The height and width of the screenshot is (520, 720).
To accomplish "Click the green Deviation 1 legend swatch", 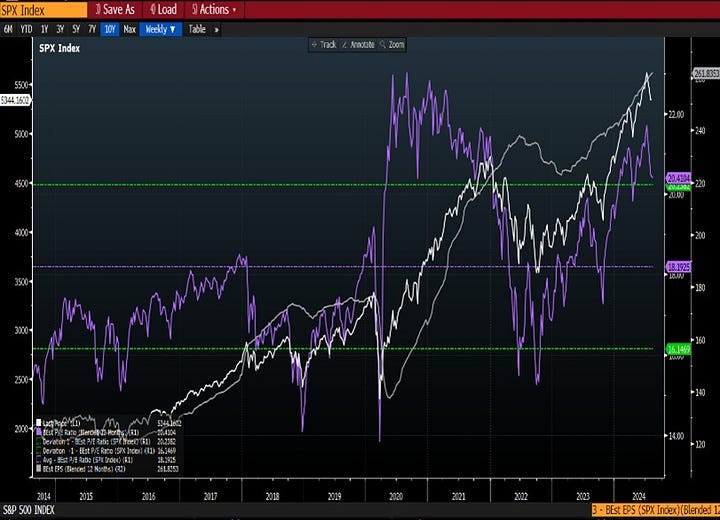I will (x=39, y=441).
